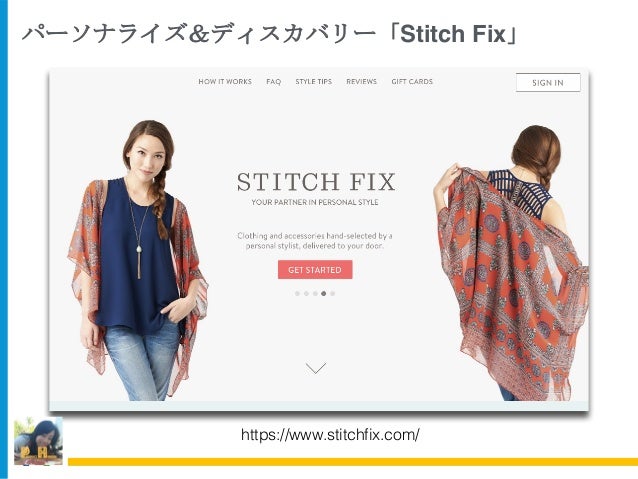
Task: Click the presenter avatar thumbnail at bottom-left
Action: tap(38, 441)
